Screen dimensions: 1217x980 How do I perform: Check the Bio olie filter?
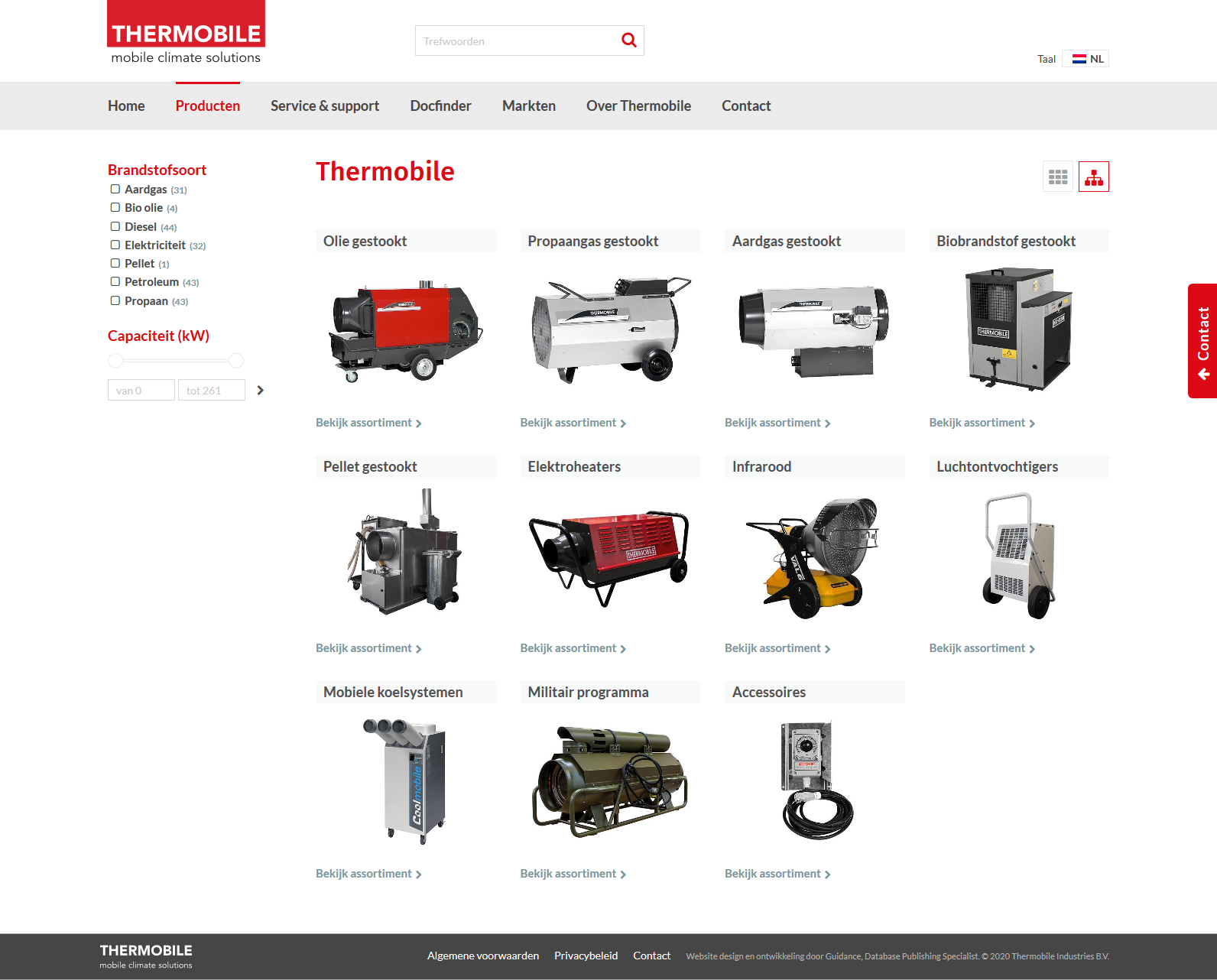(x=115, y=207)
